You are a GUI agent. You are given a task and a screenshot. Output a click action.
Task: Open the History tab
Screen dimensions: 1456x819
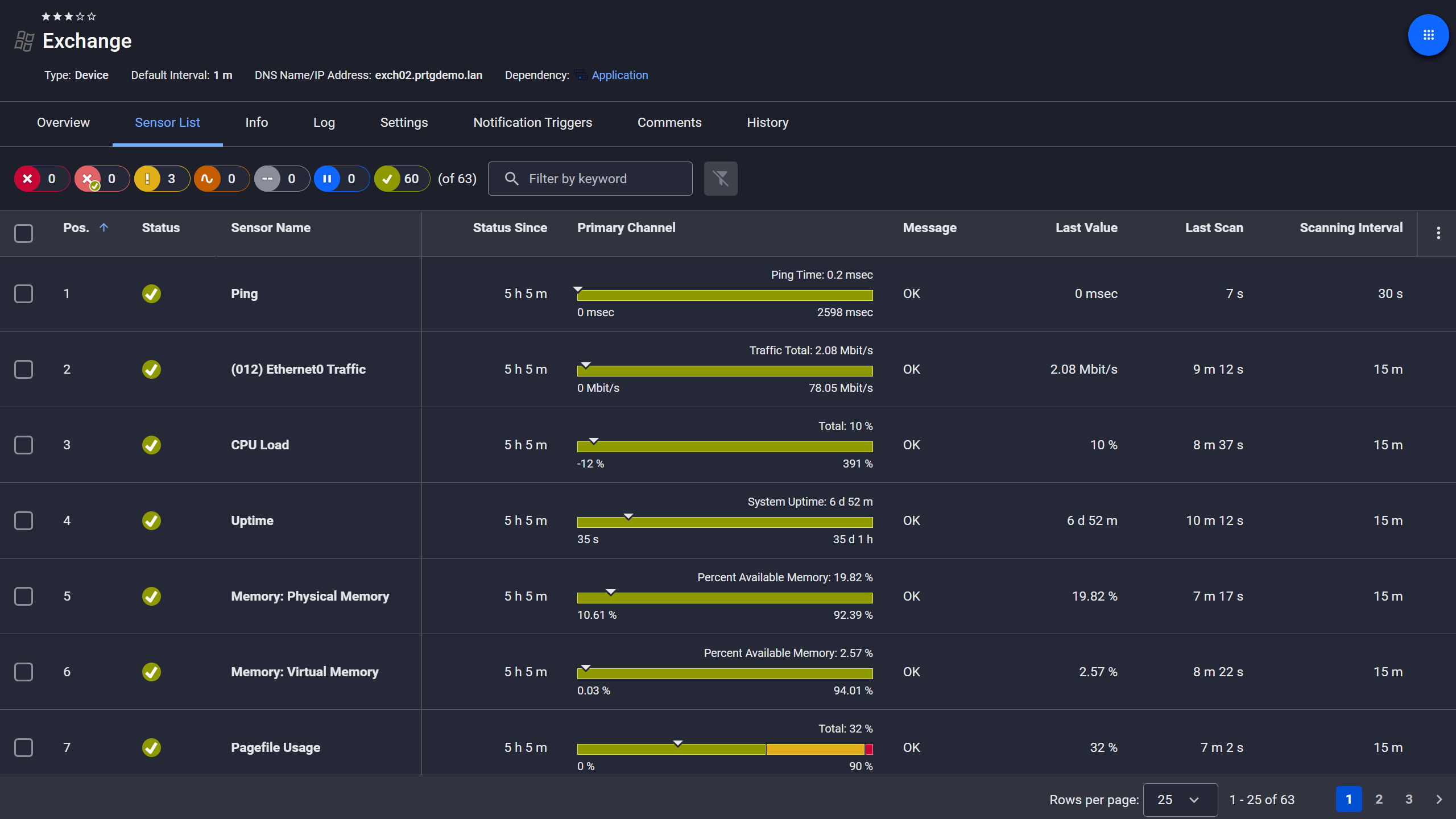[768, 122]
